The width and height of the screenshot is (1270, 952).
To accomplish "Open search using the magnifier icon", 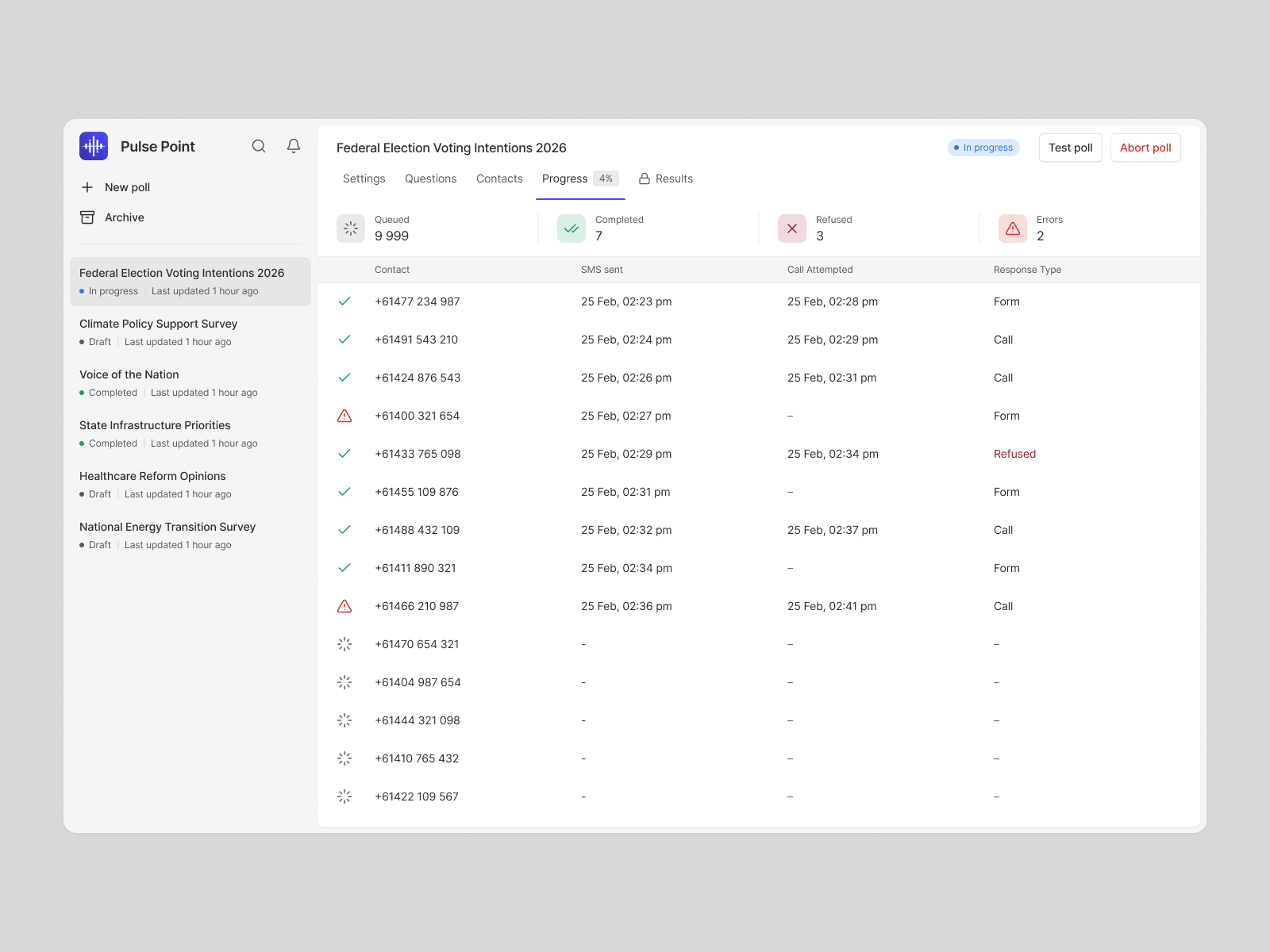I will click(x=259, y=146).
